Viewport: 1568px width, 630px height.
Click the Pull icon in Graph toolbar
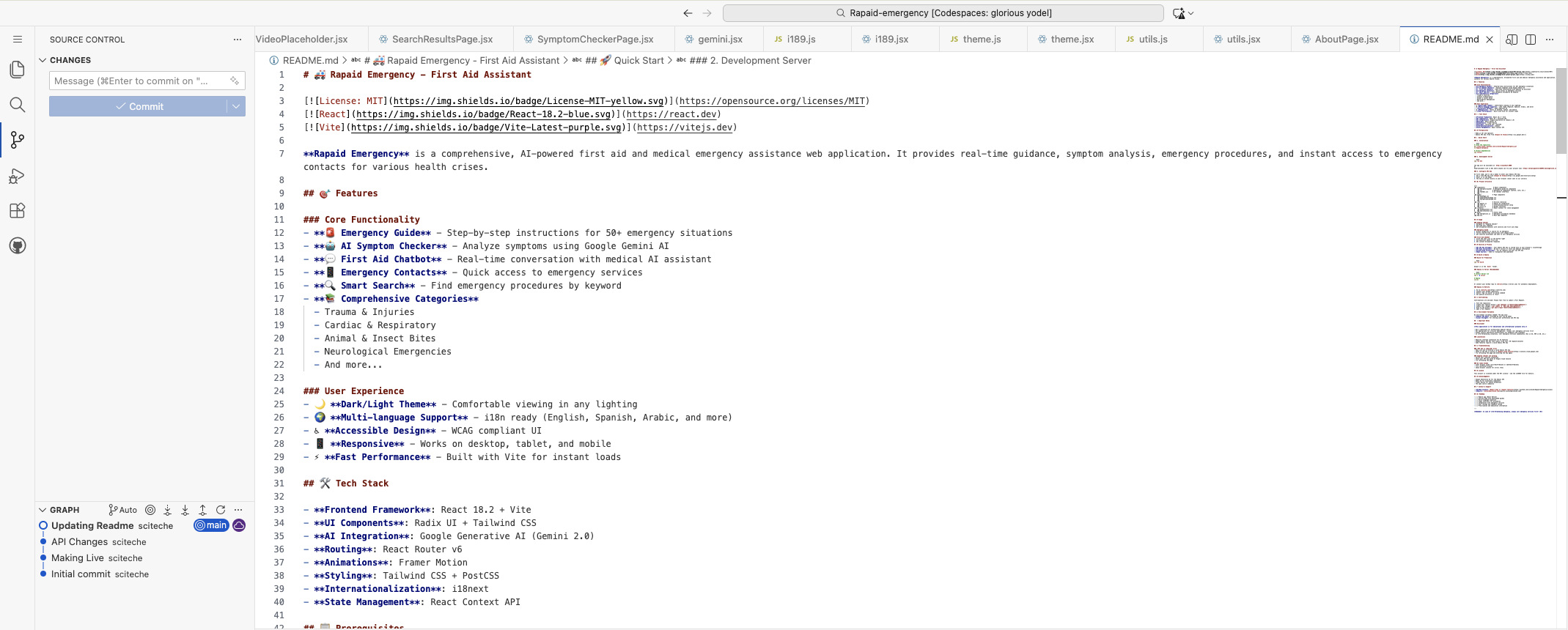pos(185,510)
